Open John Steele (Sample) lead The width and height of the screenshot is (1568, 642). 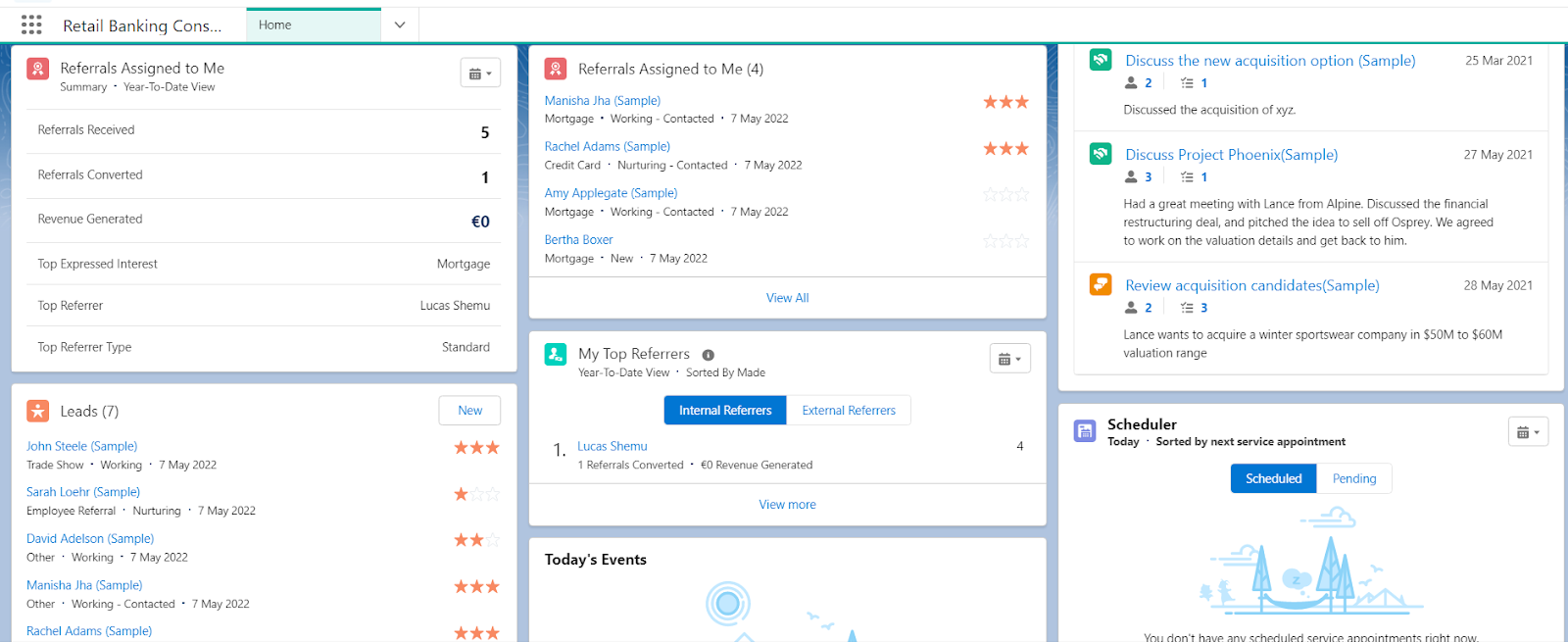[81, 446]
